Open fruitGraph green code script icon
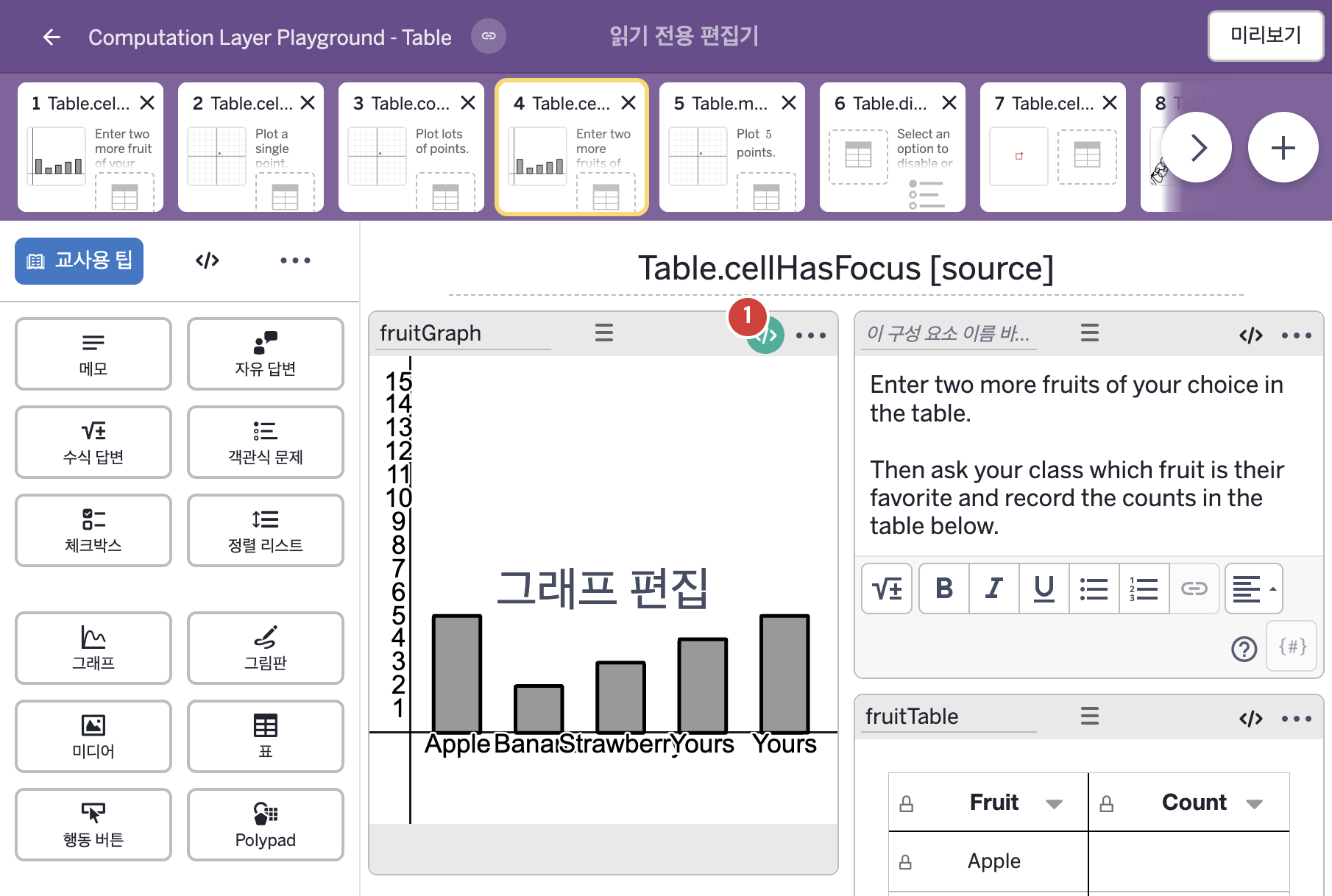Image resolution: width=1332 pixels, height=896 pixels. pos(766,335)
